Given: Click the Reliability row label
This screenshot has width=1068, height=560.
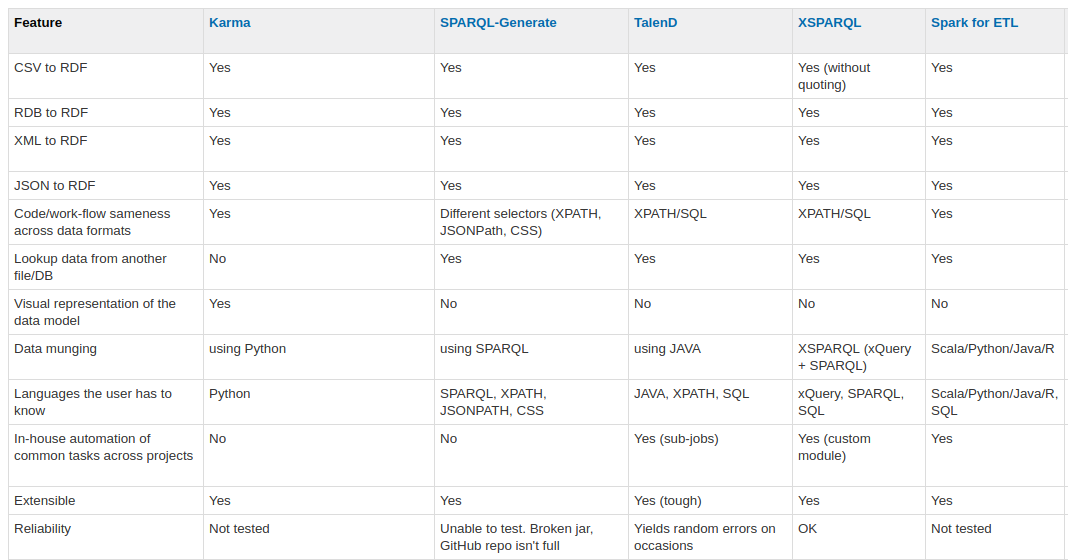Looking at the screenshot, I should 42,529.
